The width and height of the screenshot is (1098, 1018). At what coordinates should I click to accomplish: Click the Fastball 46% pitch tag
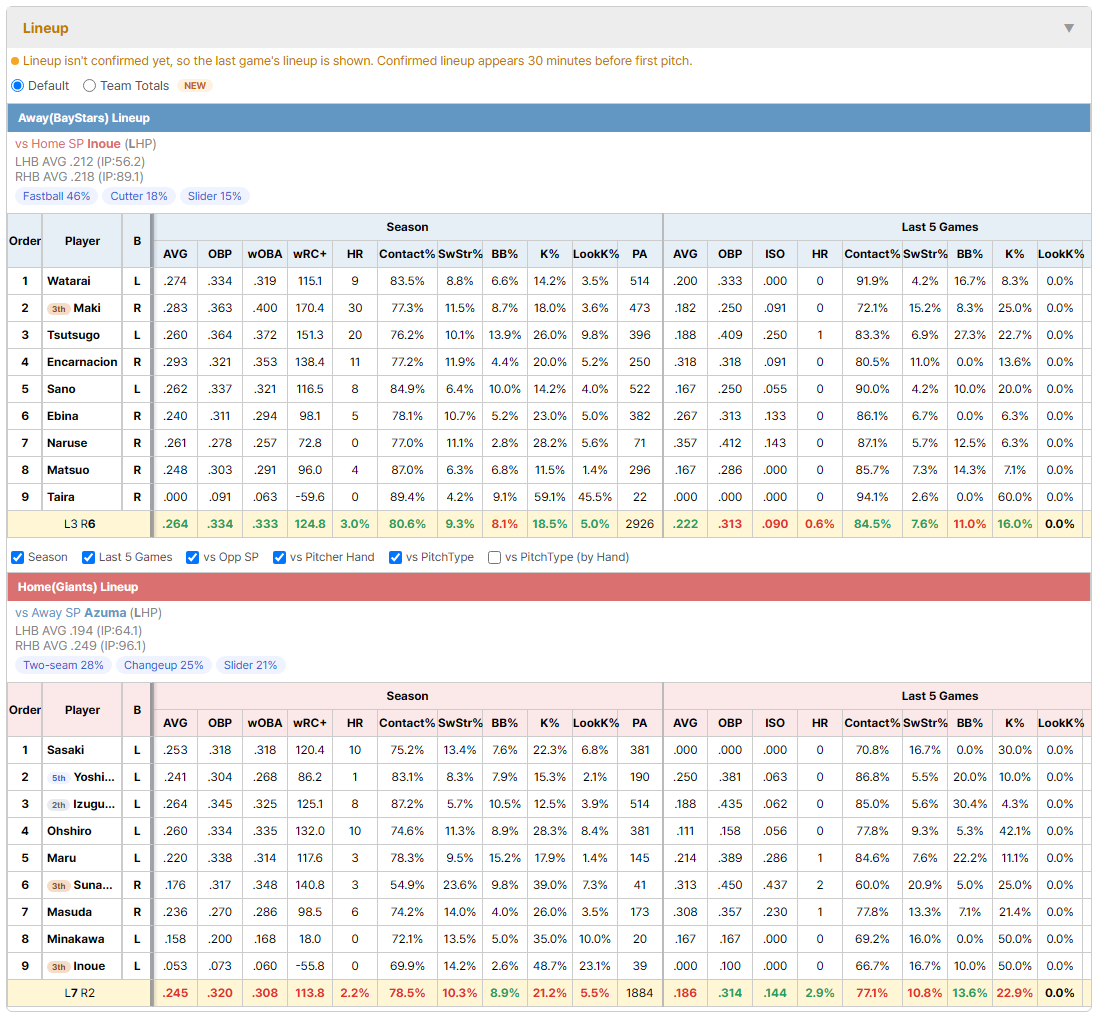point(56,196)
